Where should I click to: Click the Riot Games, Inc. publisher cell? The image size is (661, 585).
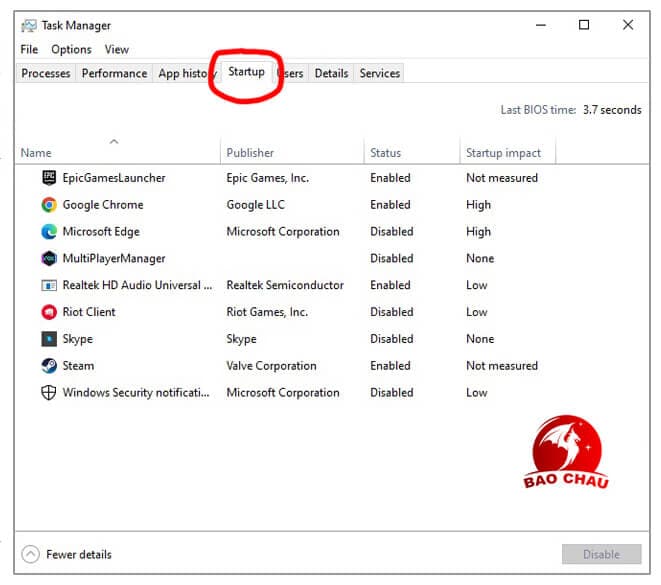(x=267, y=312)
